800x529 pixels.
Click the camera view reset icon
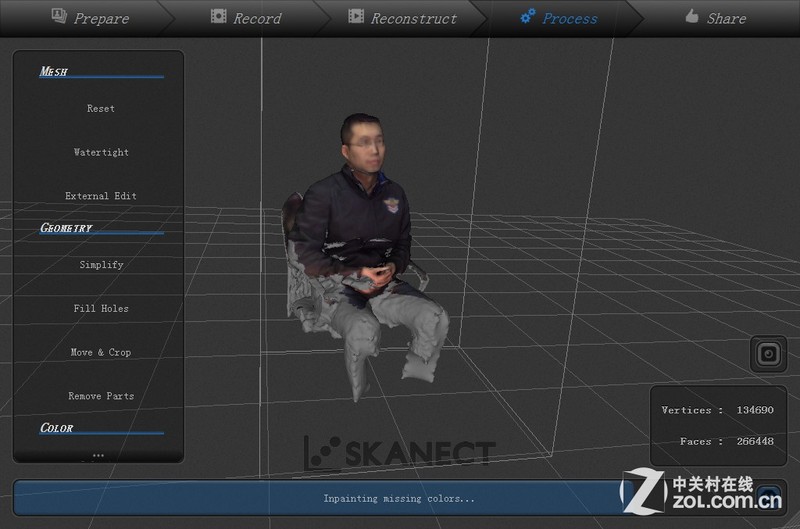click(768, 354)
